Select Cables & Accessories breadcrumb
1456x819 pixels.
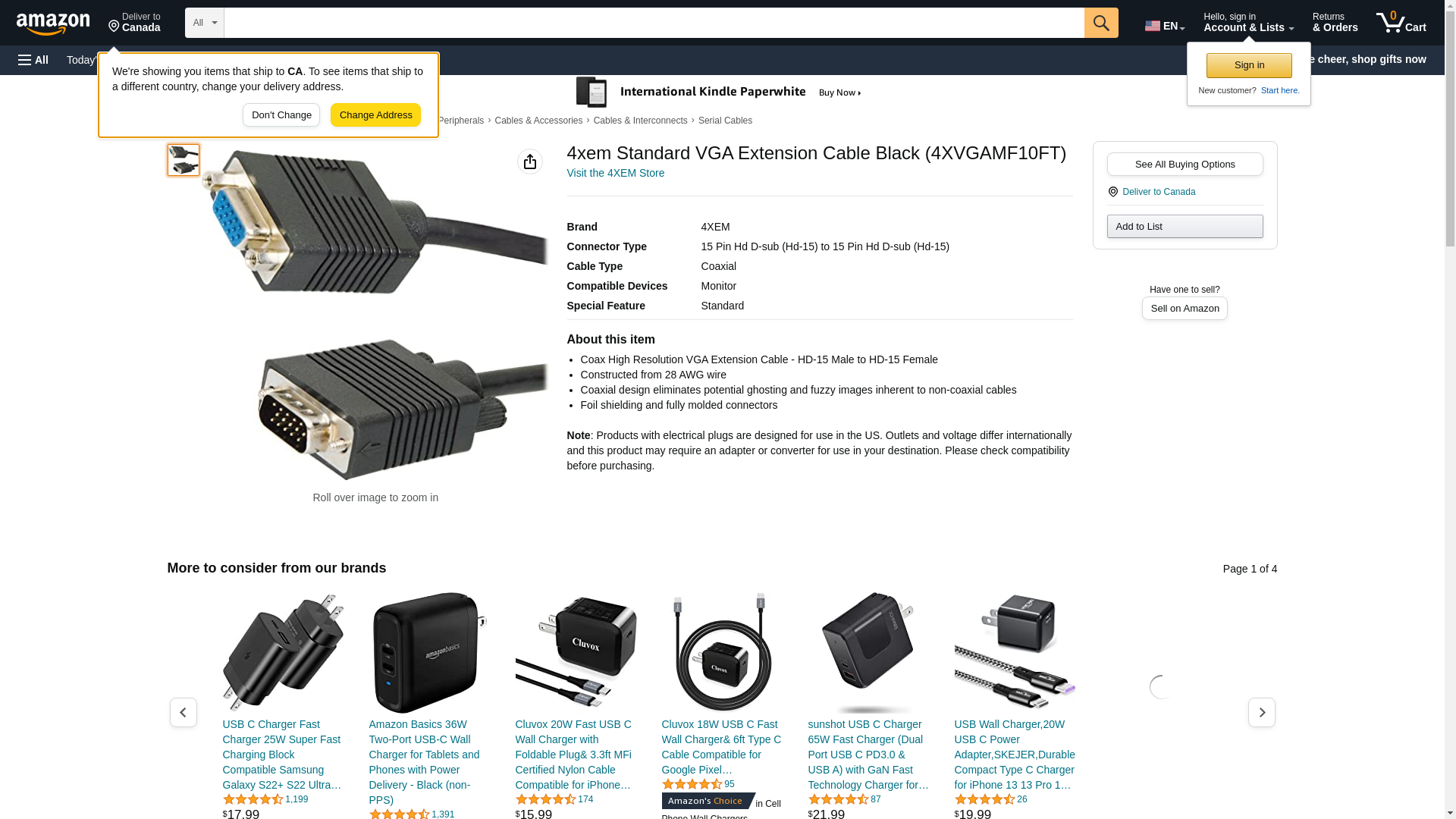(x=538, y=121)
